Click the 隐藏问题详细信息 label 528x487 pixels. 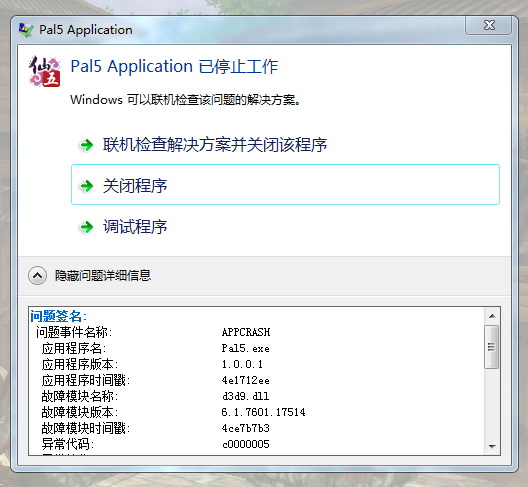103,275
